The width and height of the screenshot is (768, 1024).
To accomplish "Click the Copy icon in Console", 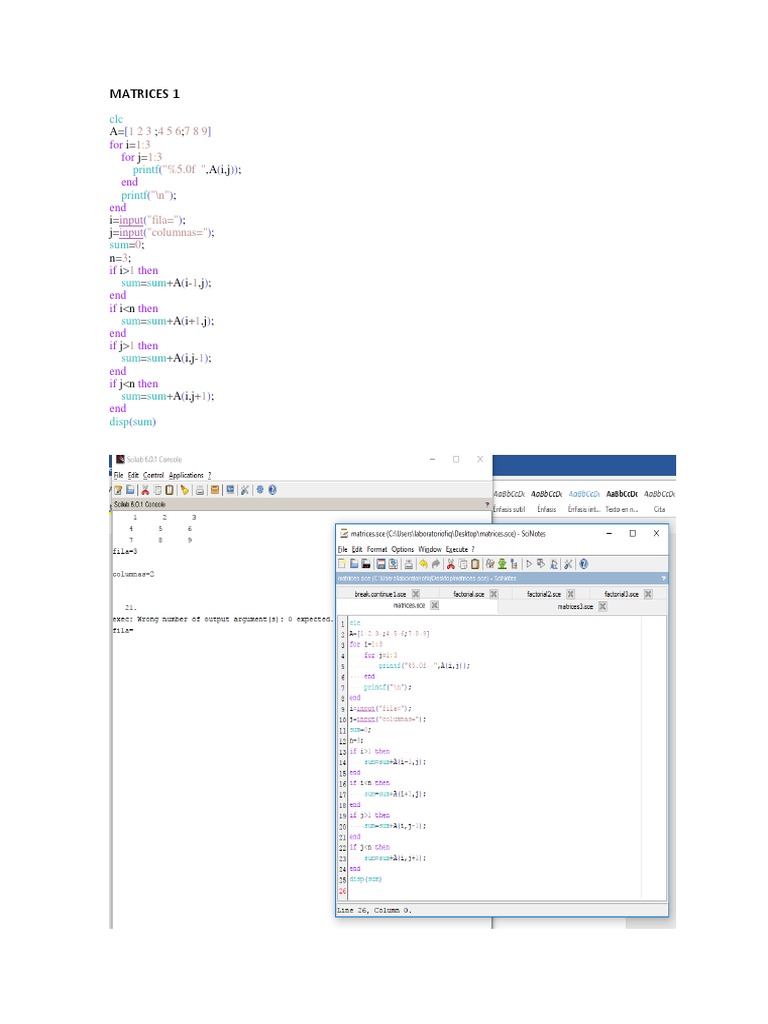I will (x=157, y=490).
